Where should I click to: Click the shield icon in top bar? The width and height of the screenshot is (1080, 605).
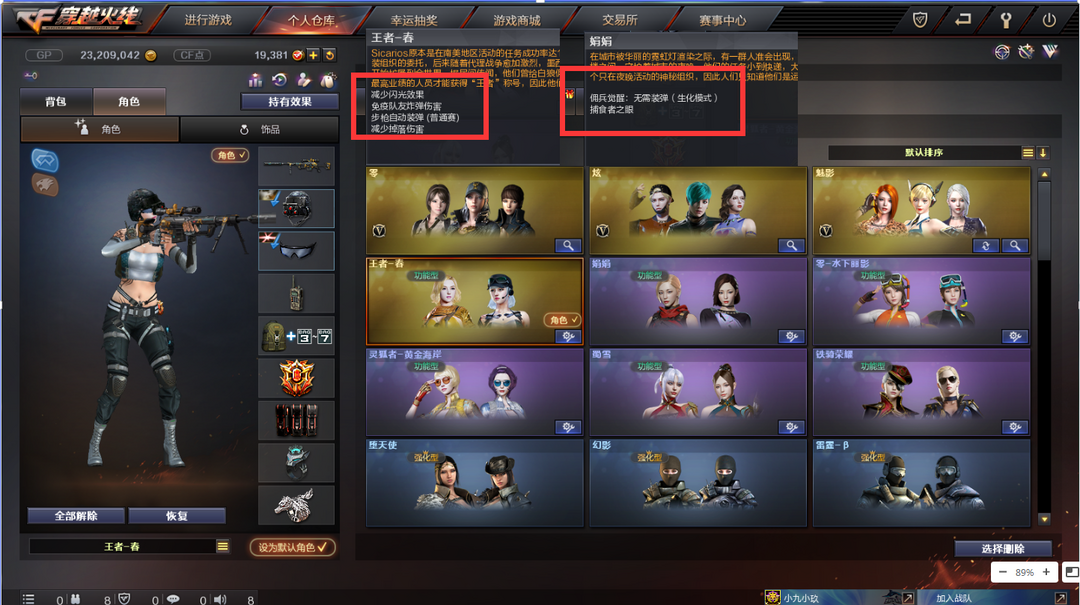[920, 20]
